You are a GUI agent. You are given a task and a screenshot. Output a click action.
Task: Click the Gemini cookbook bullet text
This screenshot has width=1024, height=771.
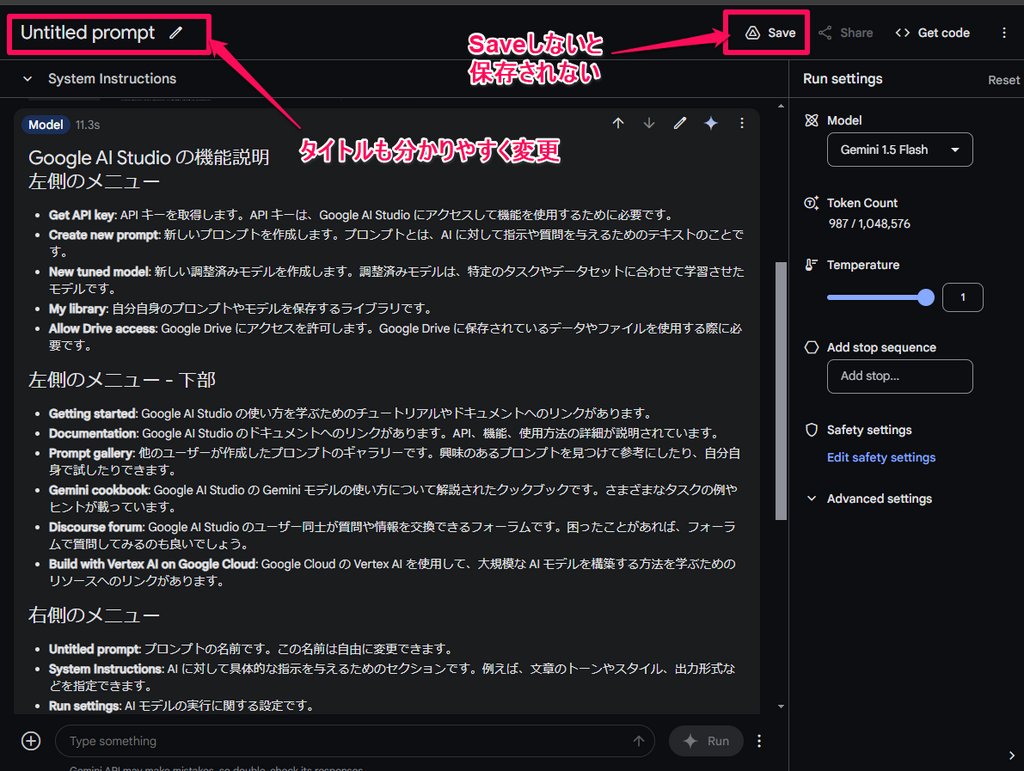393,498
